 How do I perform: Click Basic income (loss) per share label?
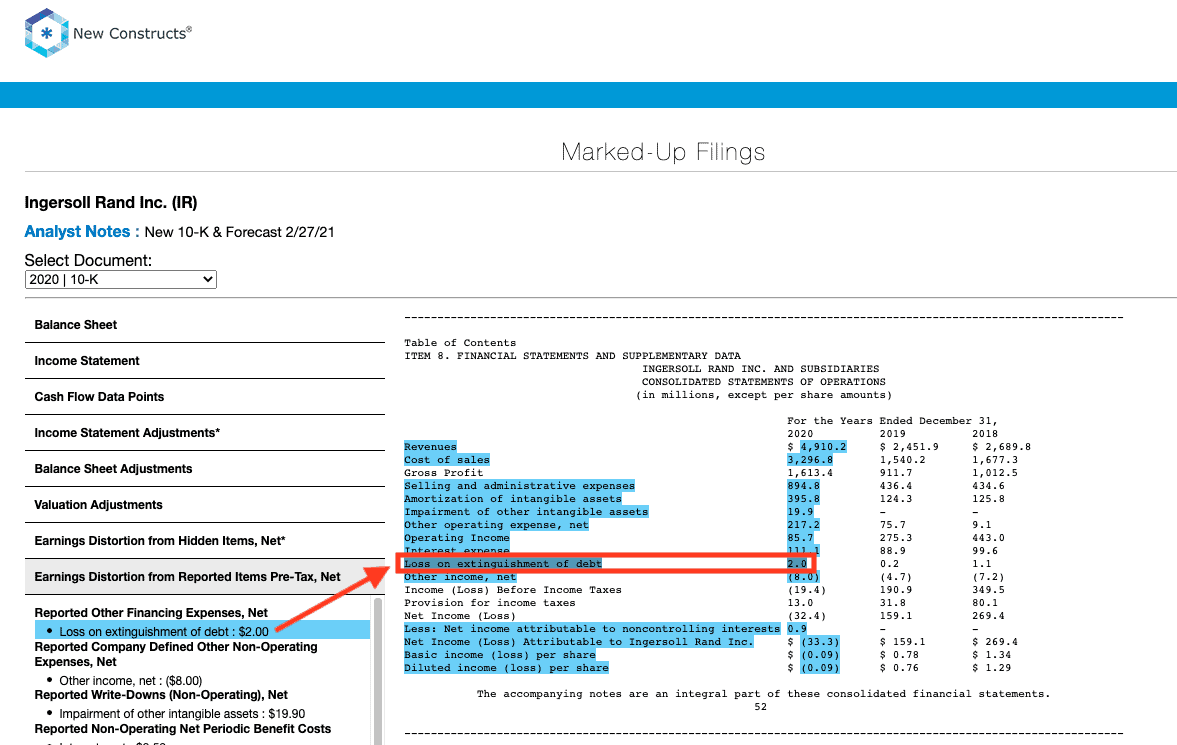pyautogui.click(x=500, y=655)
